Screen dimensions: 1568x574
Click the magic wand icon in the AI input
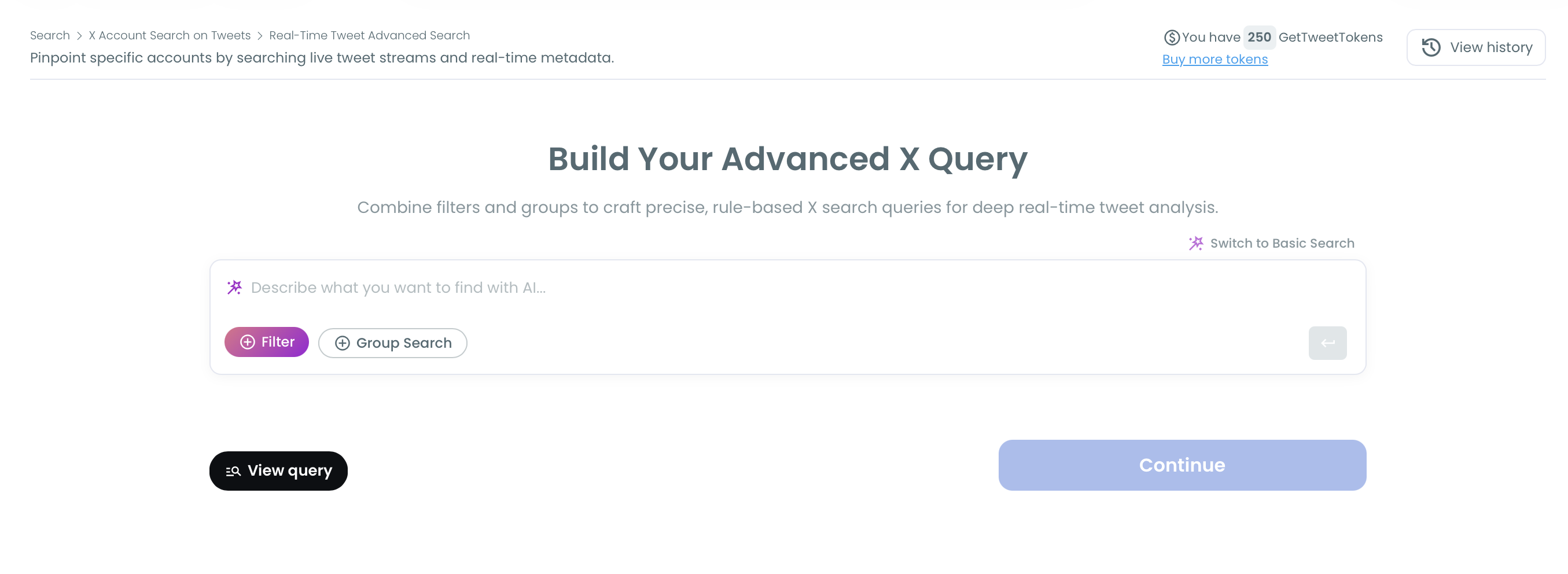click(x=234, y=288)
